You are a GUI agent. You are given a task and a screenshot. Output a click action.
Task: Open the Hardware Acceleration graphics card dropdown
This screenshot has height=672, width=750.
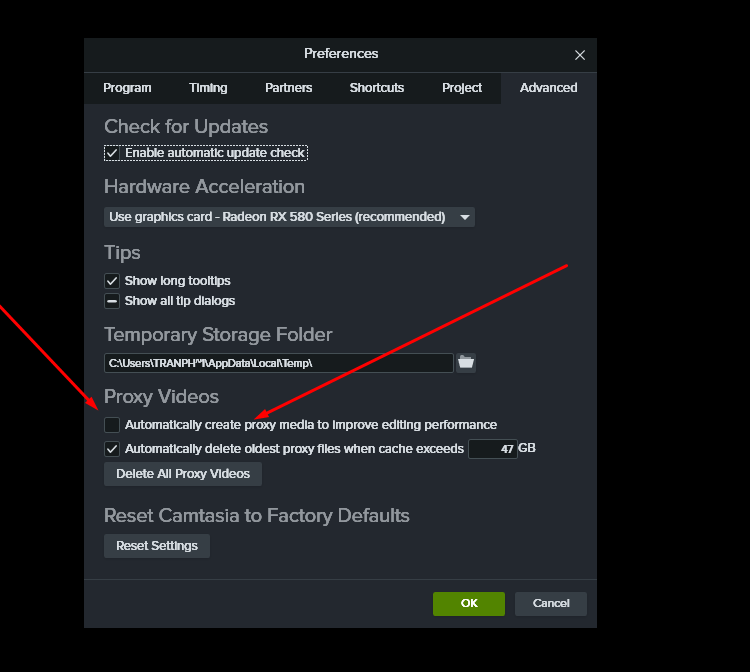pos(289,217)
